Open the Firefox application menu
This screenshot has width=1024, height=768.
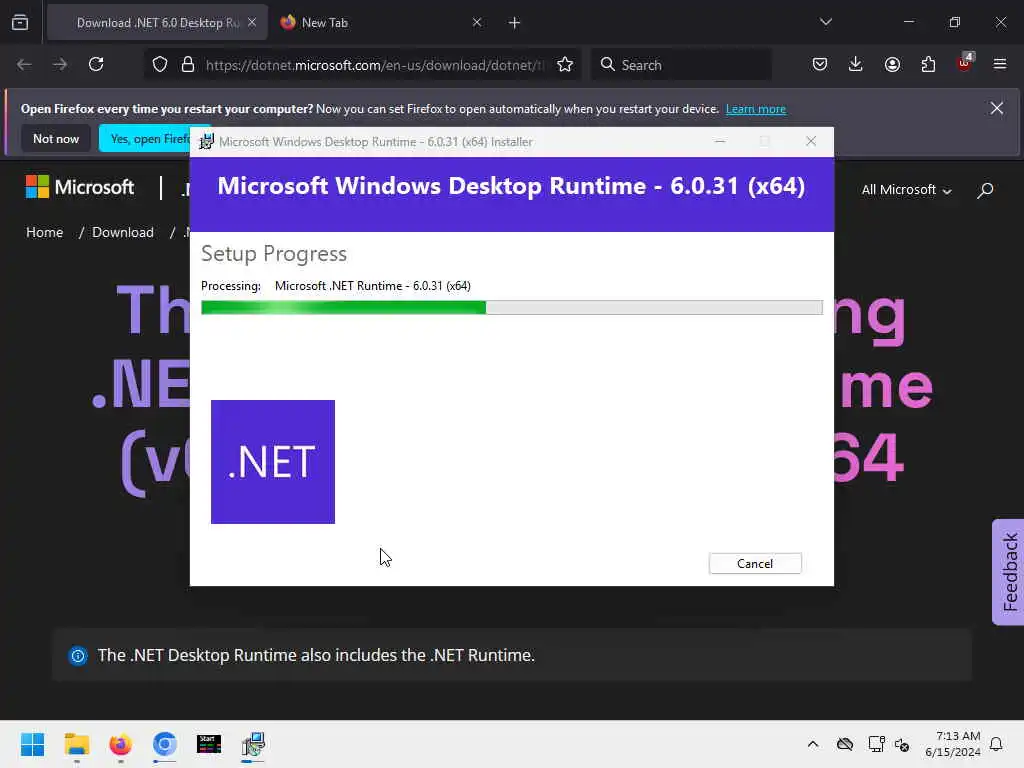point(1000,65)
